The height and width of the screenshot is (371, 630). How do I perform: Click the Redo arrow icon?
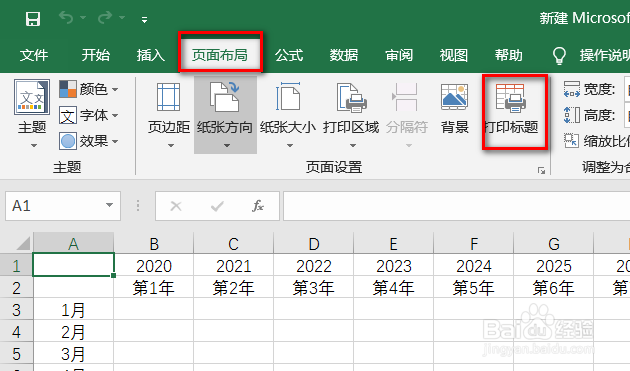point(105,17)
